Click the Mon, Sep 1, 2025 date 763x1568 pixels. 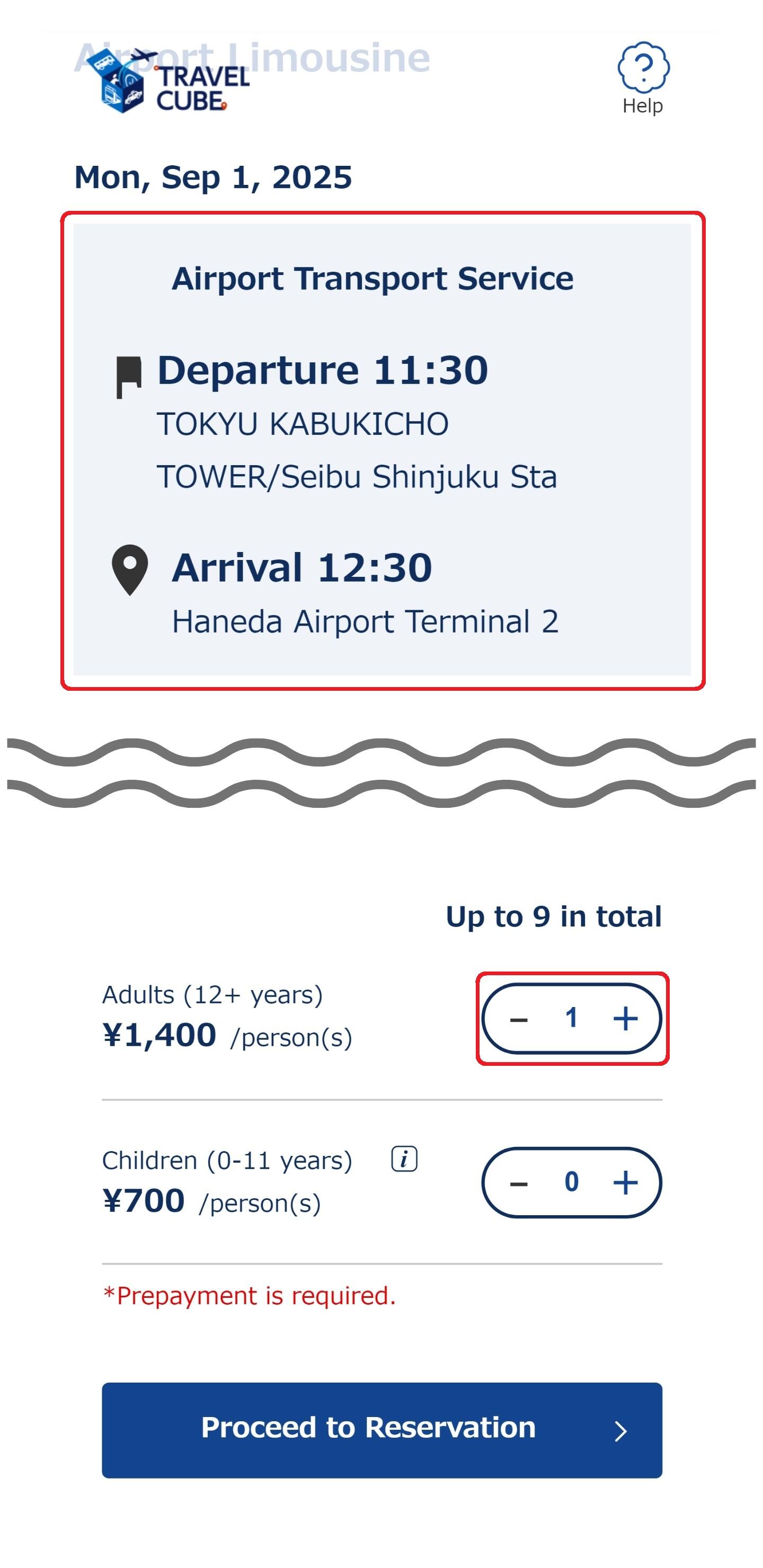[213, 177]
